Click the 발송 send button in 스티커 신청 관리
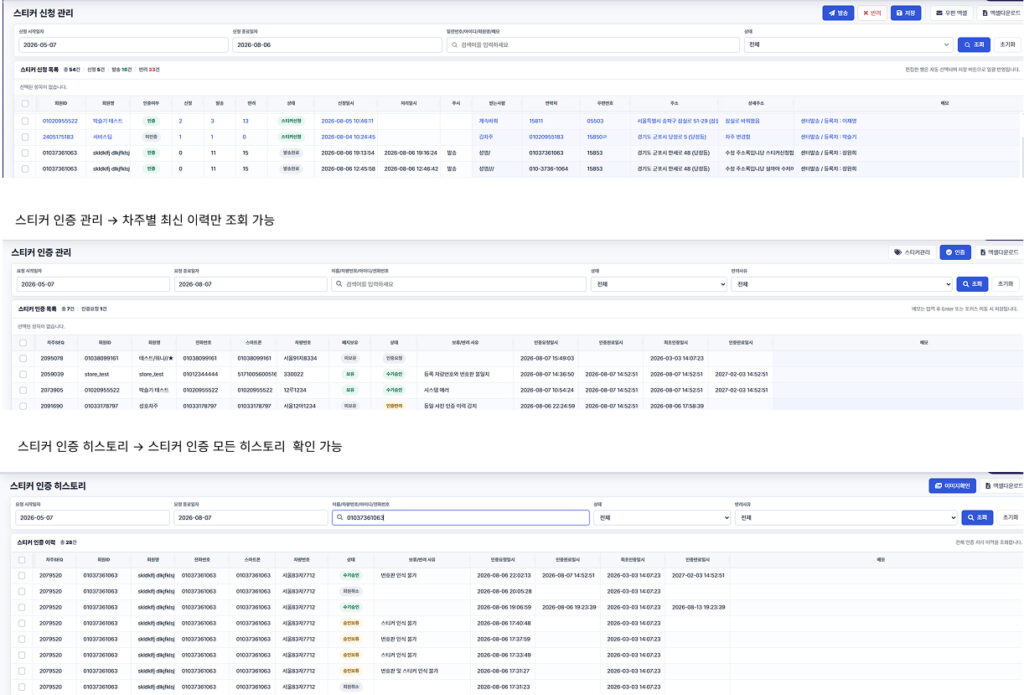The image size is (1024, 695). 838,13
